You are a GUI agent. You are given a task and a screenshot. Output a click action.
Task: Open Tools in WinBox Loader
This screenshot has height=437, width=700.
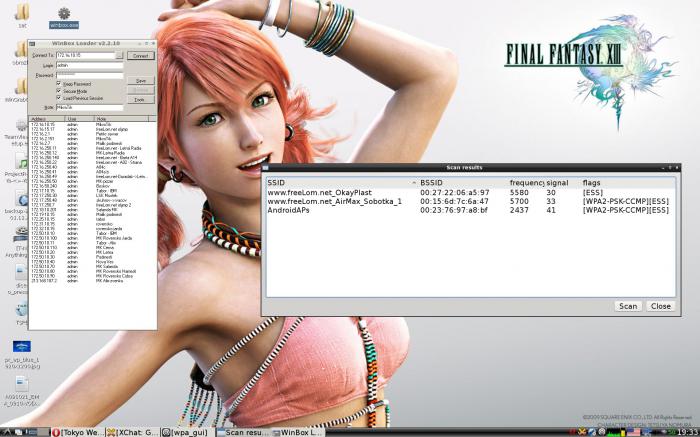coord(141,100)
